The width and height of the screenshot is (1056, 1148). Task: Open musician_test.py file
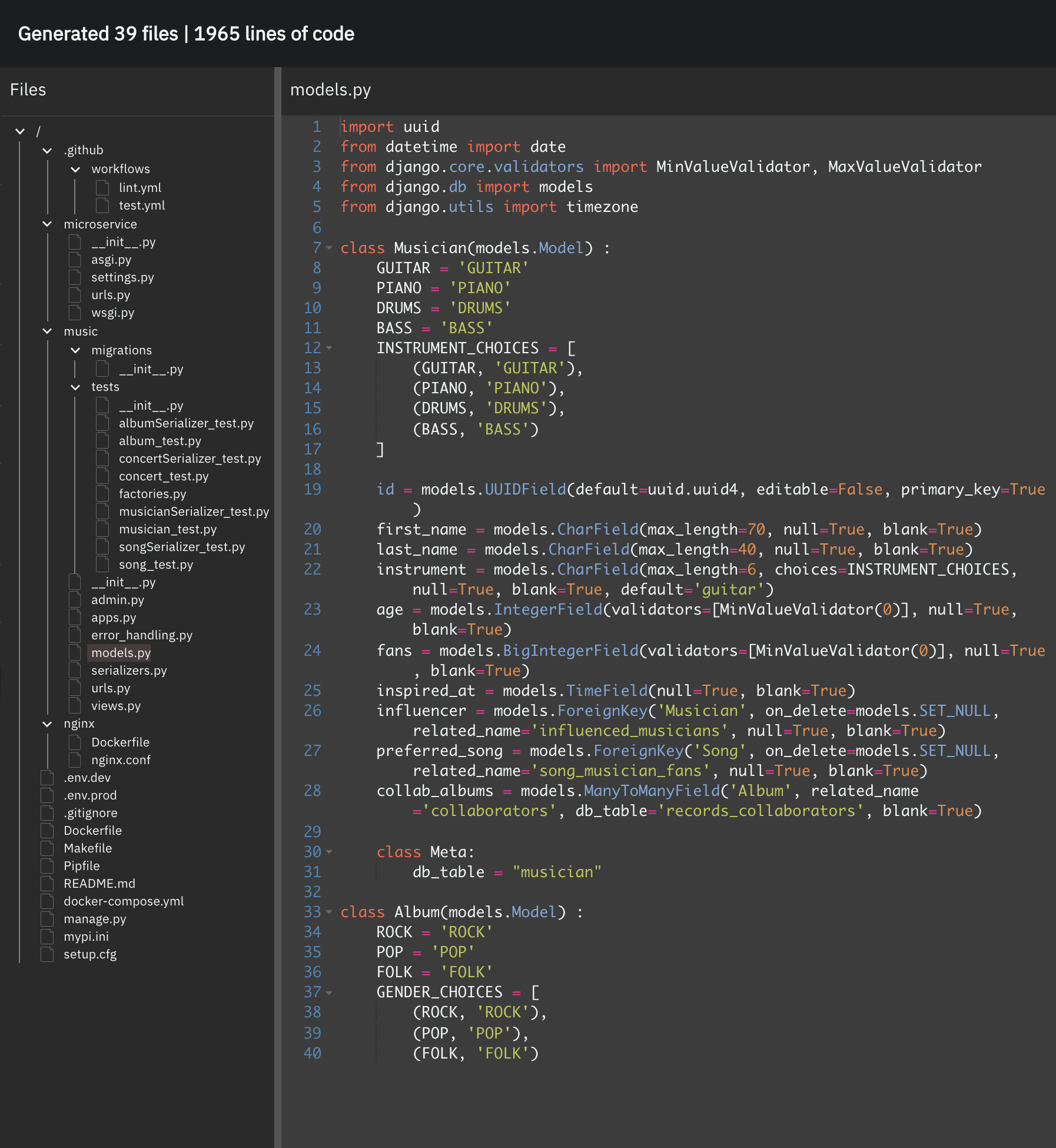(x=167, y=529)
